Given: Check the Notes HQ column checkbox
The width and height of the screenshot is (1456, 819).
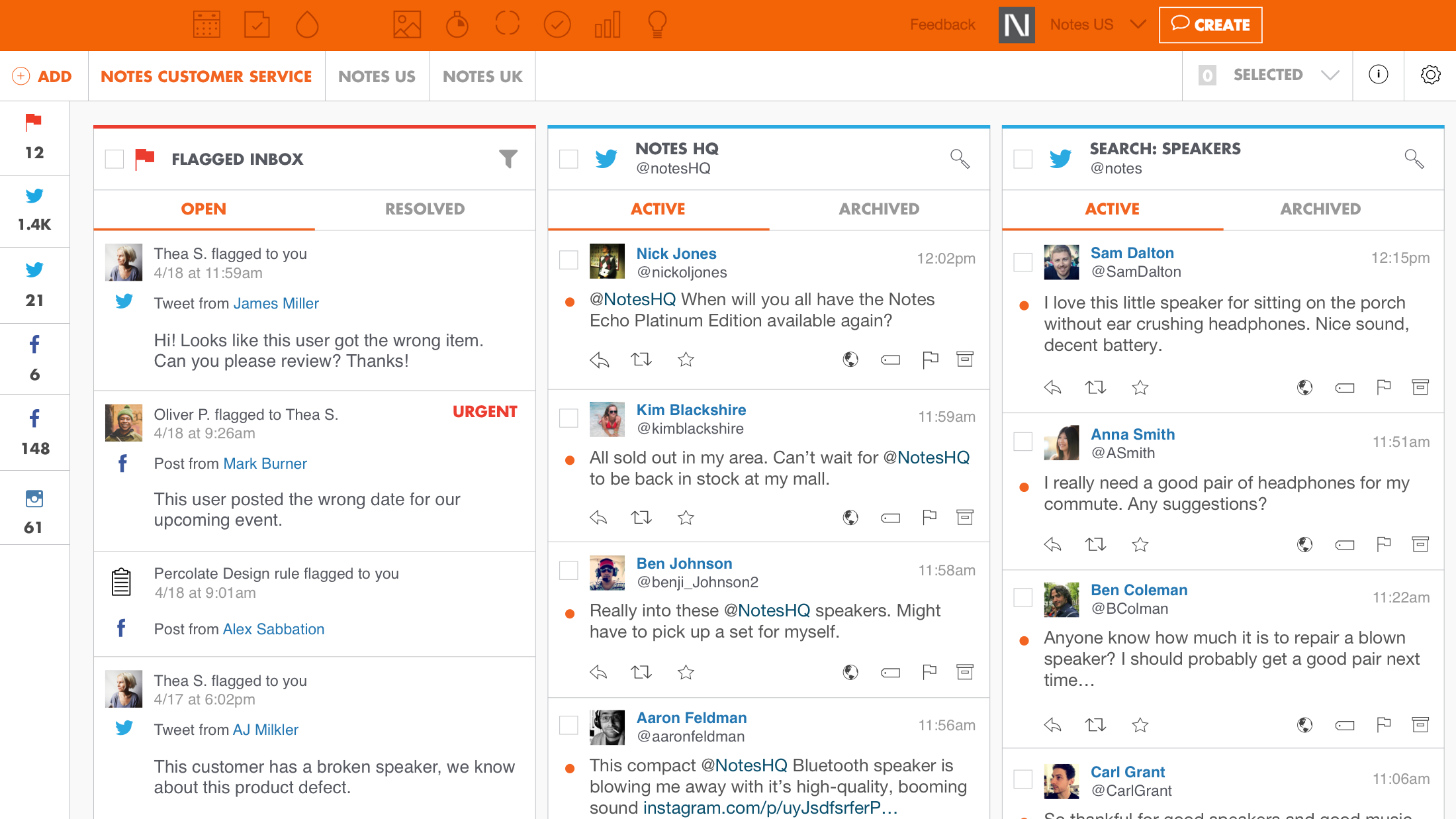Looking at the screenshot, I should pos(569,159).
